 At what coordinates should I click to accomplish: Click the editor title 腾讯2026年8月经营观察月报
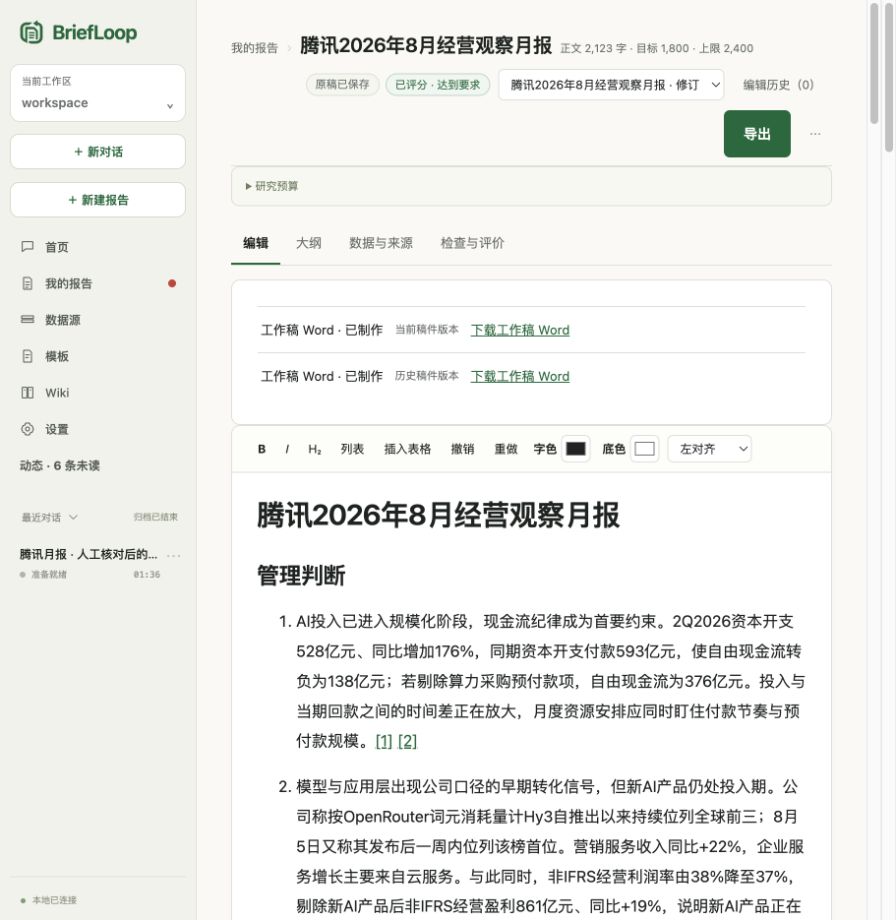coord(438,515)
